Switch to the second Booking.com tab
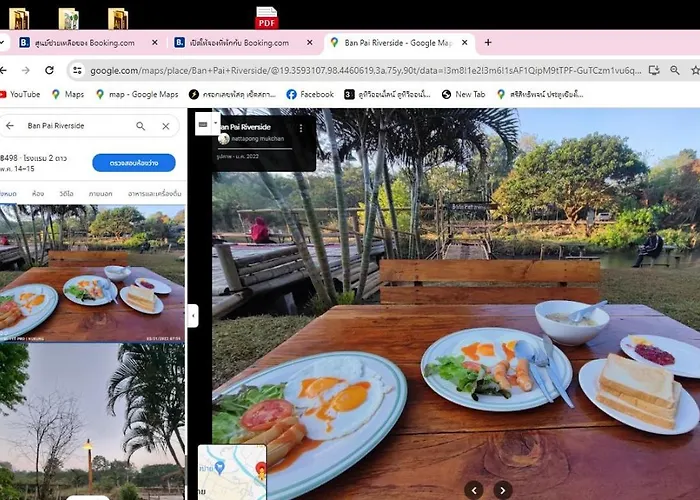 point(240,43)
